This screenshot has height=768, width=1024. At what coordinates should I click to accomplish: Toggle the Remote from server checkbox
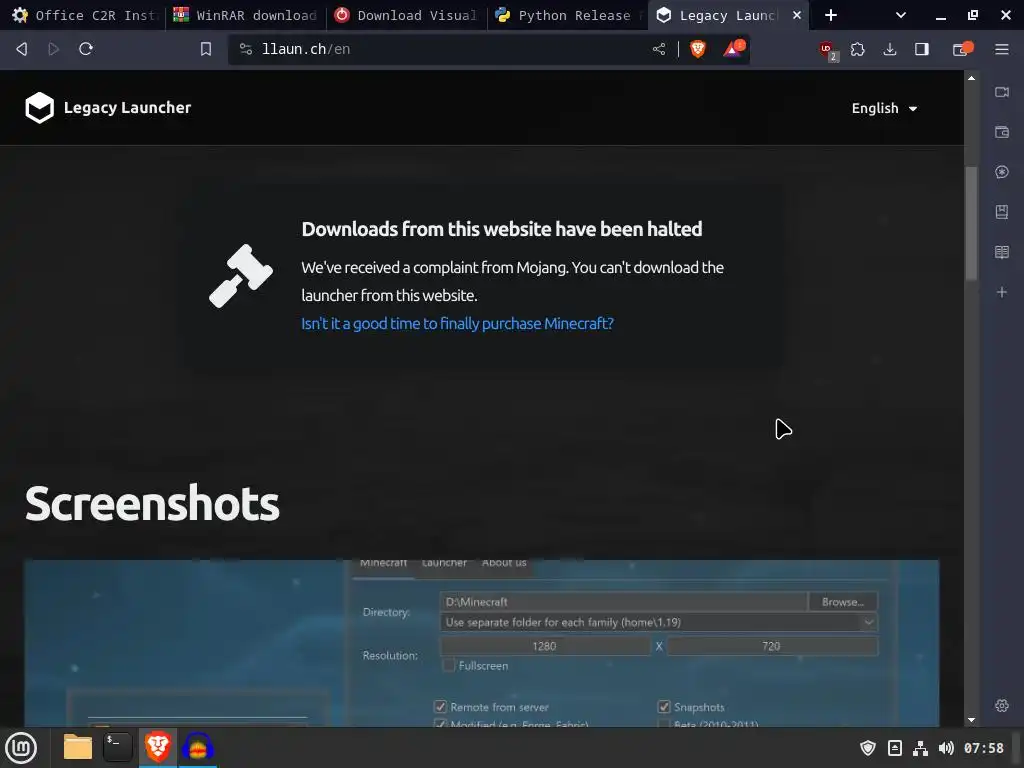[440, 707]
